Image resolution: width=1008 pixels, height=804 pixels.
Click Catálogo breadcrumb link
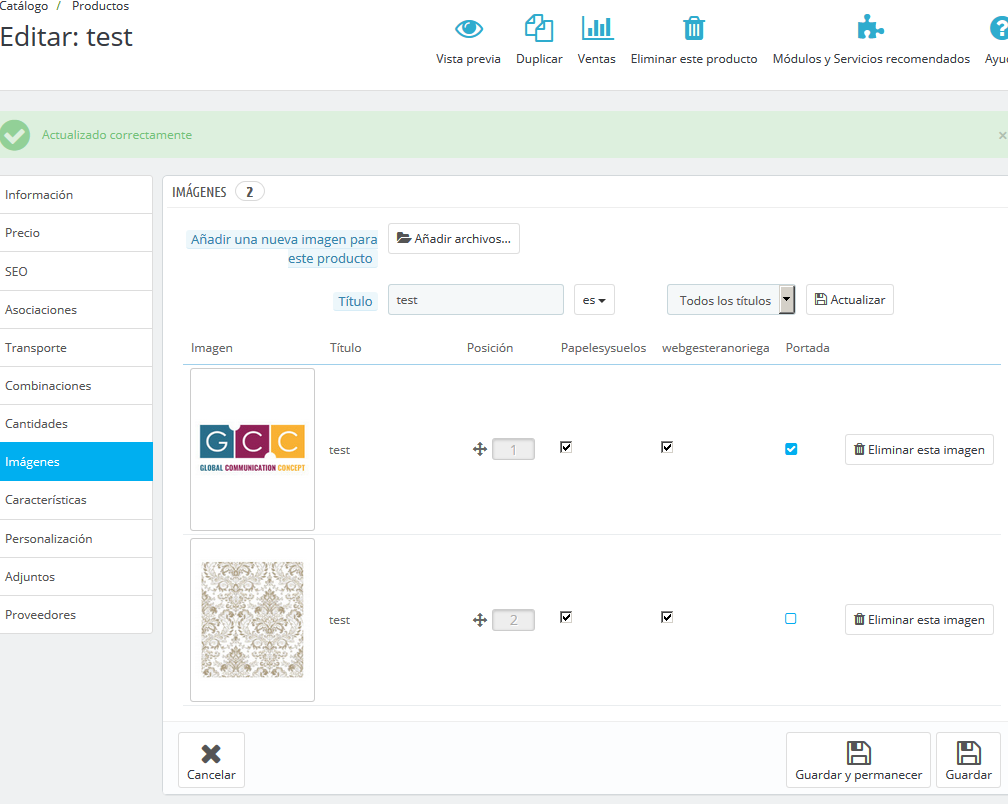point(24,6)
